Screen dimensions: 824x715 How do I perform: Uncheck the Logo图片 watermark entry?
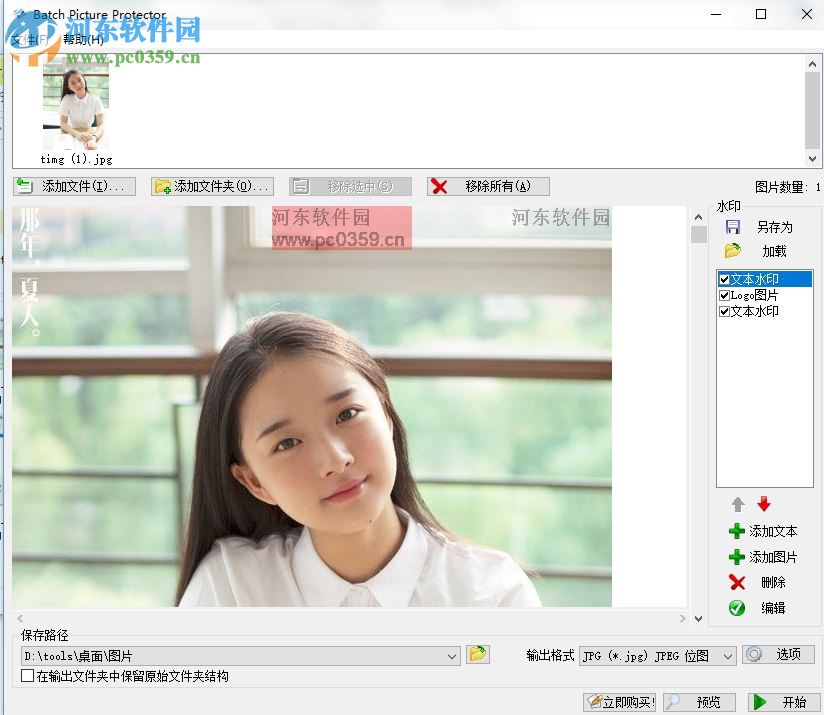(x=723, y=295)
